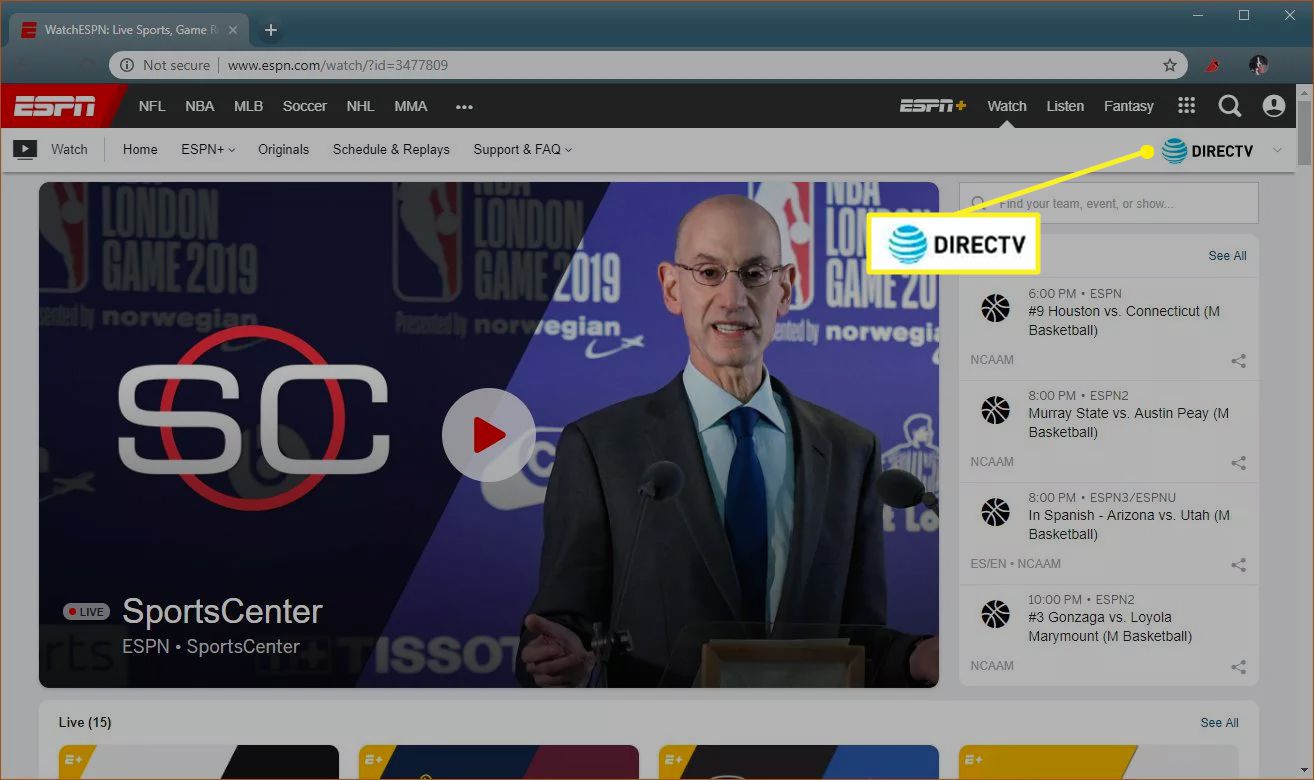
Task: Open the NFL section
Action: click(152, 106)
